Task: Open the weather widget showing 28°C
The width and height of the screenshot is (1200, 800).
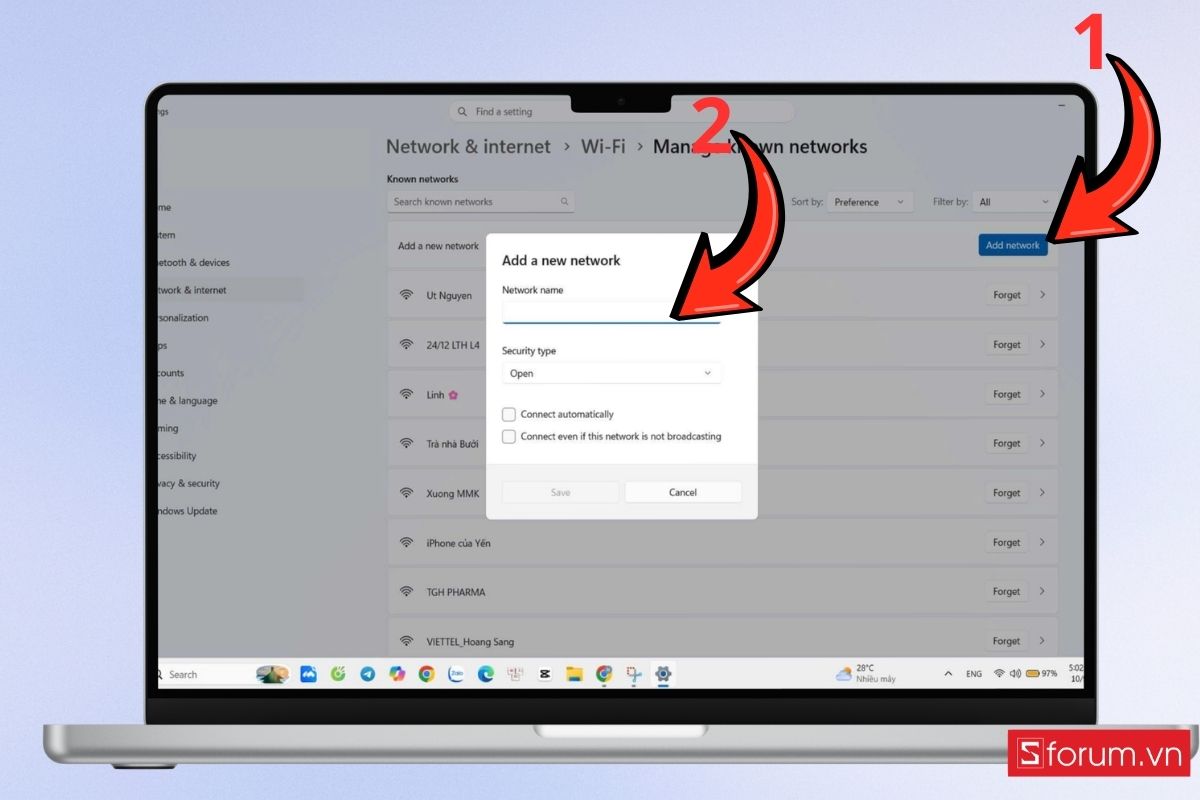Action: (x=866, y=673)
